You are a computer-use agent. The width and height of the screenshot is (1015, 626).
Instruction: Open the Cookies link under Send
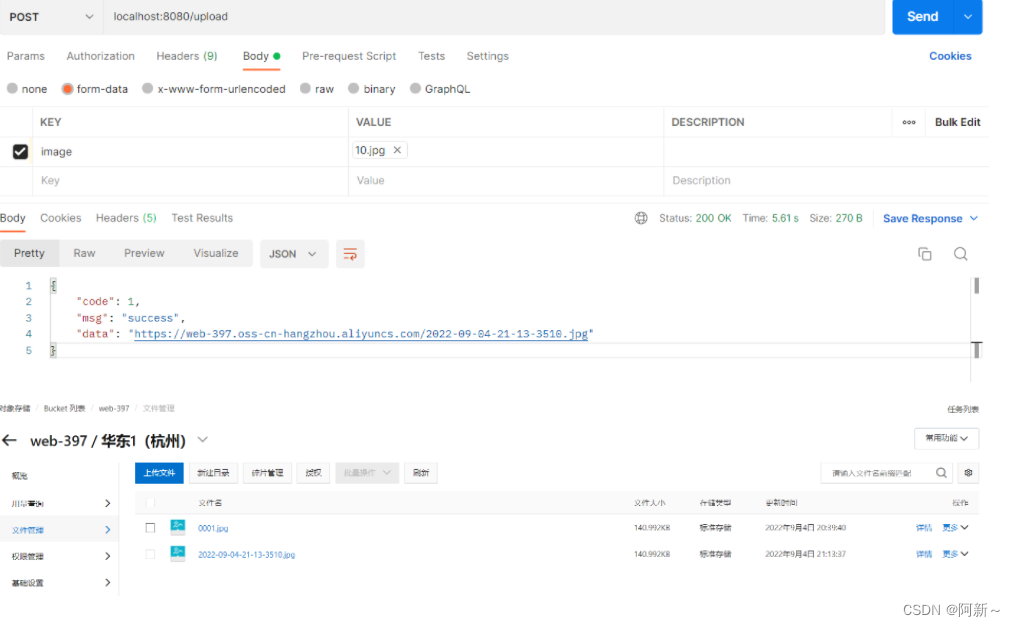[950, 56]
